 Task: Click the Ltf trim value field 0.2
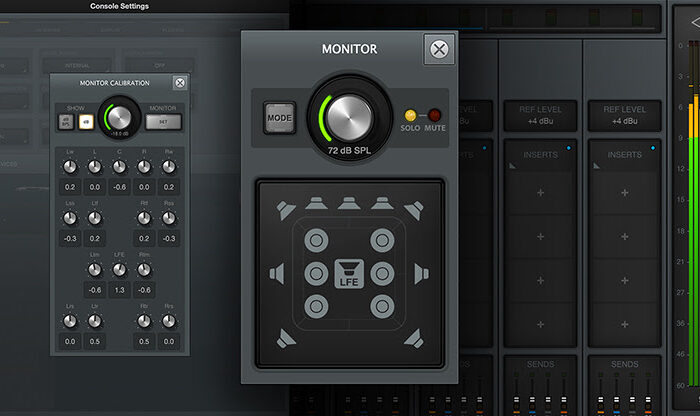[95, 238]
